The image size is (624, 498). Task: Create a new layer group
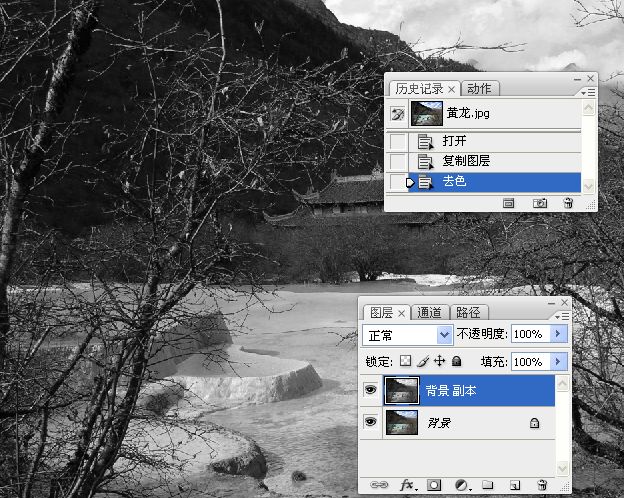tap(488, 484)
